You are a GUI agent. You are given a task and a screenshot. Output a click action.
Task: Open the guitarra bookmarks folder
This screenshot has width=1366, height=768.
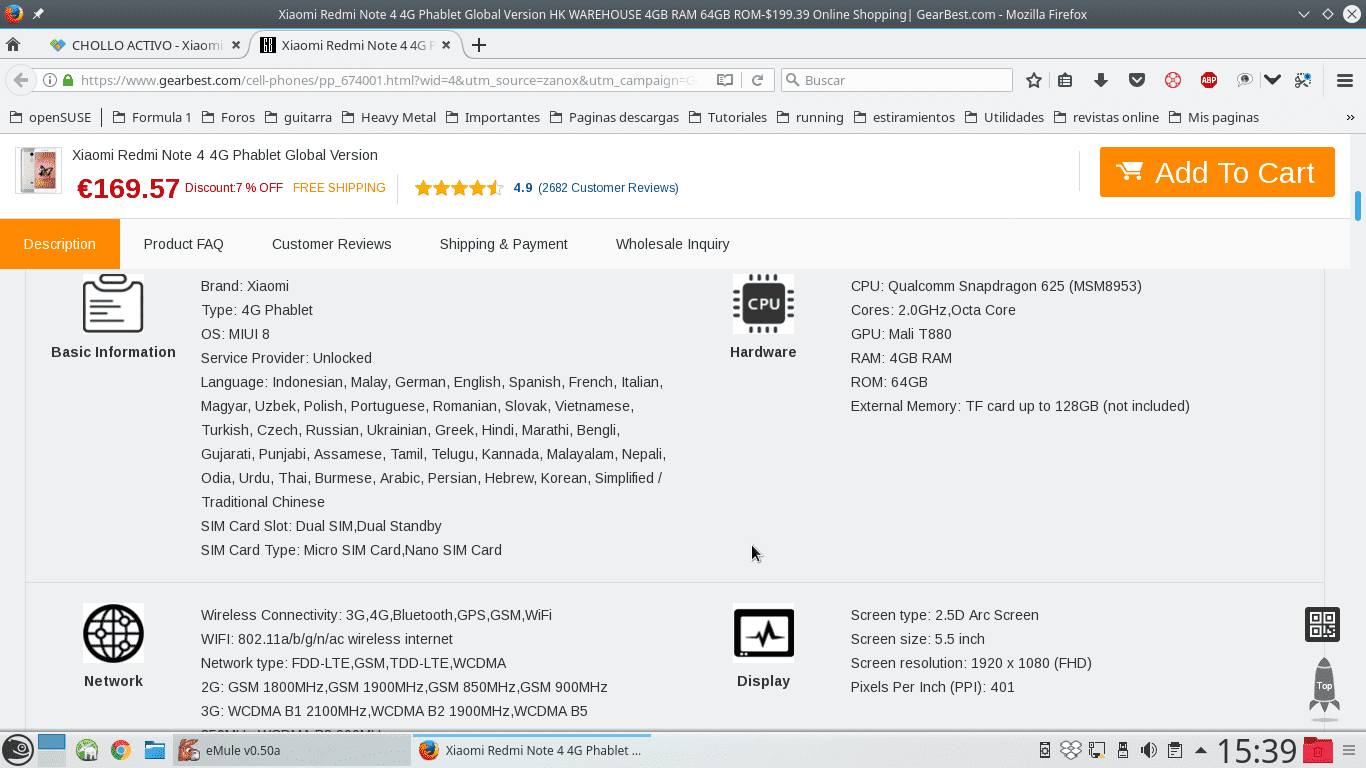pos(298,117)
